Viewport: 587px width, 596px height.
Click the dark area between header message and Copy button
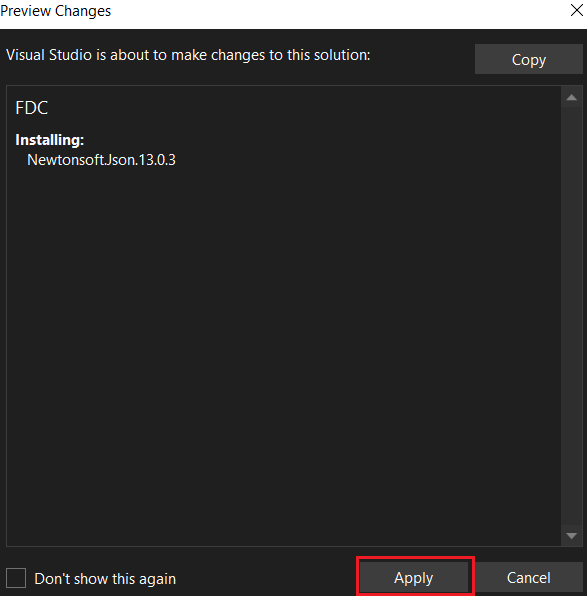(x=422, y=56)
